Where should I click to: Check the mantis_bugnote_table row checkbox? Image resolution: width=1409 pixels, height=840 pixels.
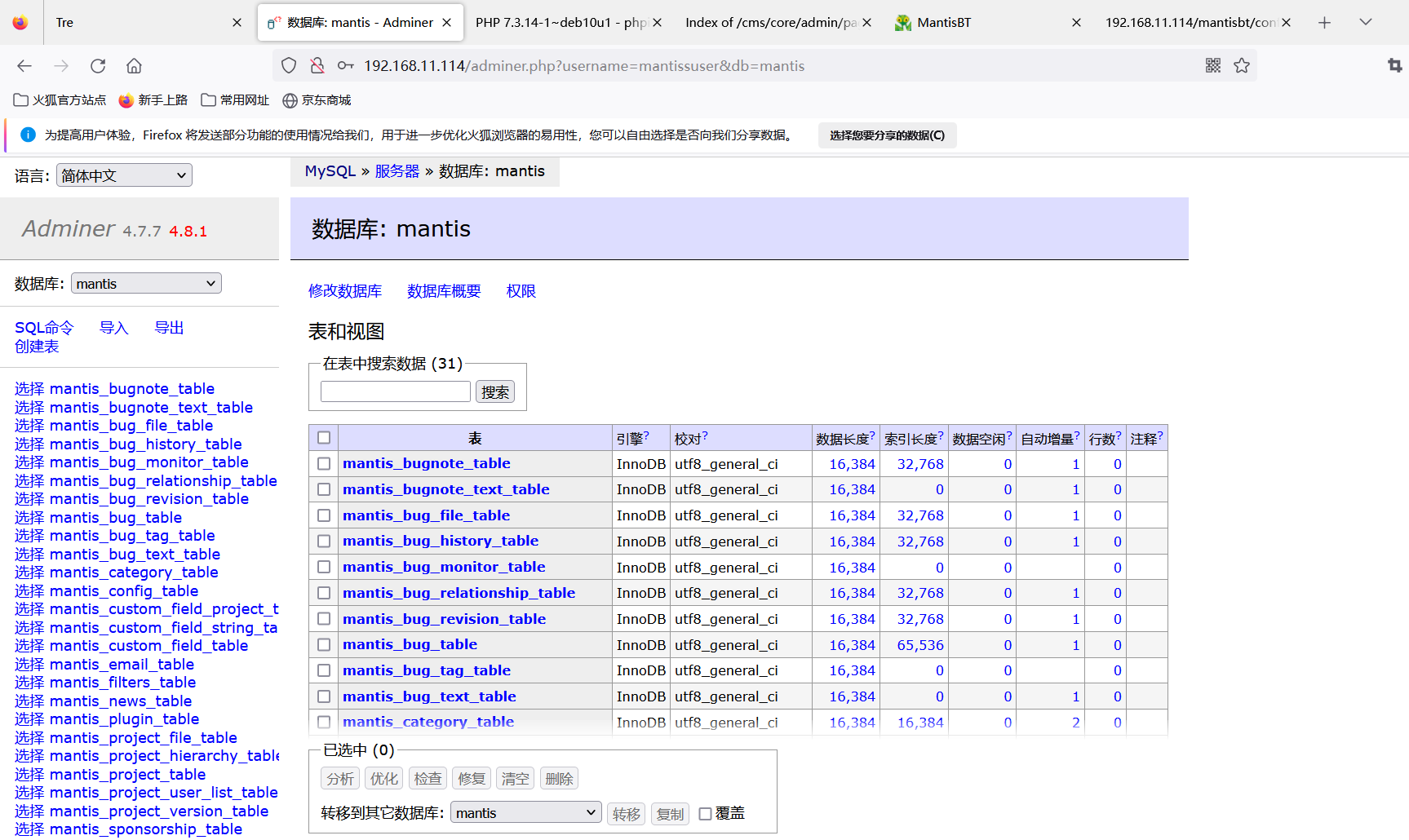[x=324, y=463]
